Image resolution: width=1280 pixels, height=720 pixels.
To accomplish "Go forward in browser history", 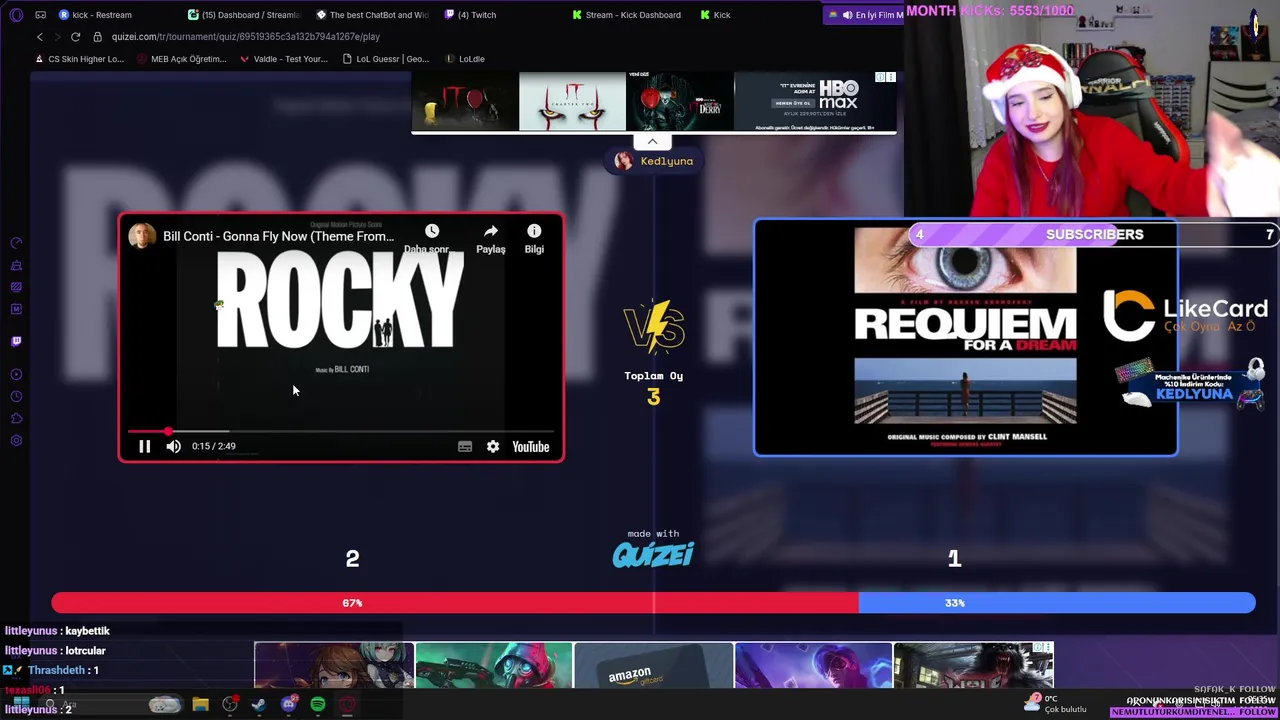I will [x=57, y=37].
